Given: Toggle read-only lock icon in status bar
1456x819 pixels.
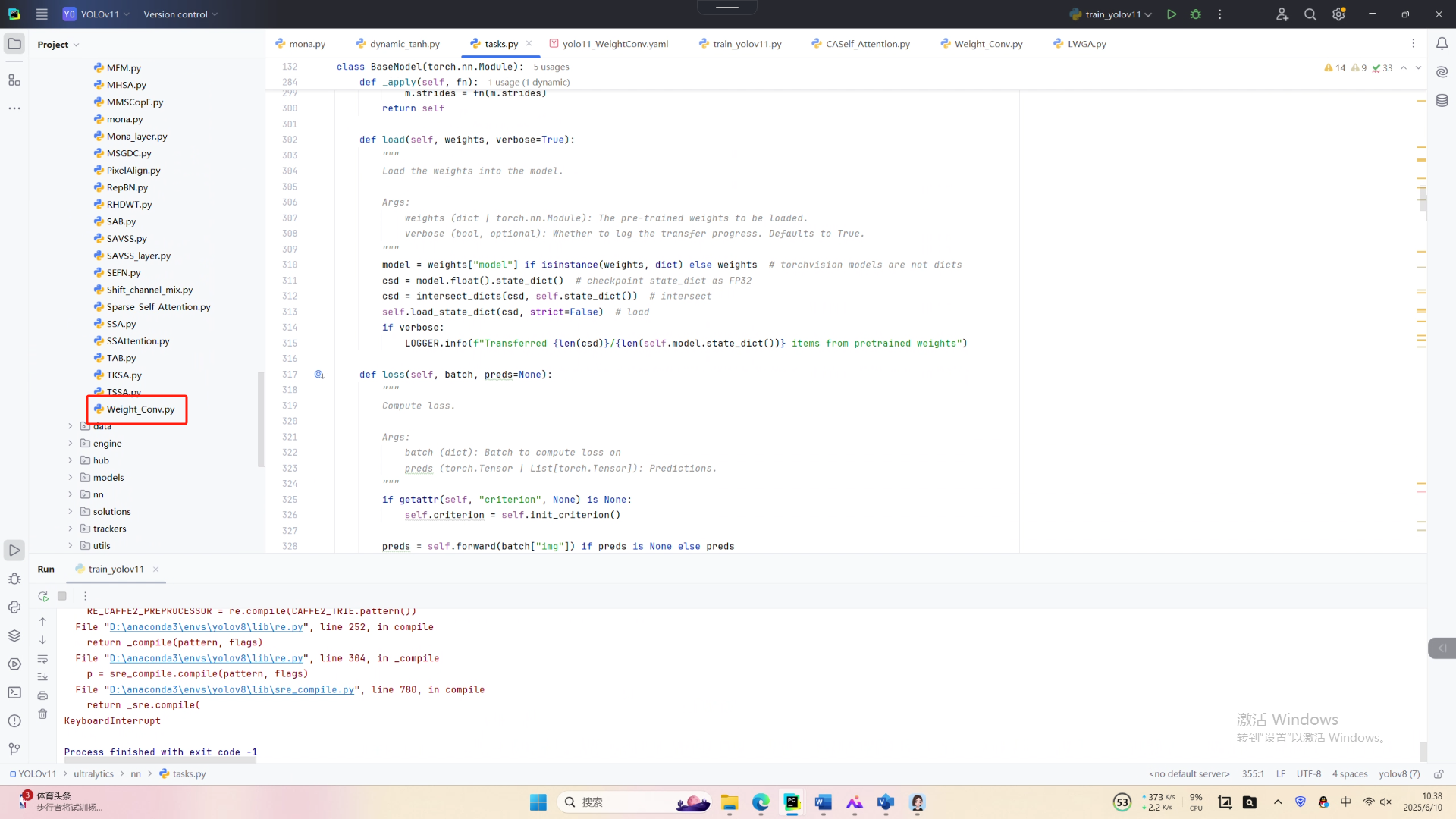Looking at the screenshot, I should pos(1438,774).
